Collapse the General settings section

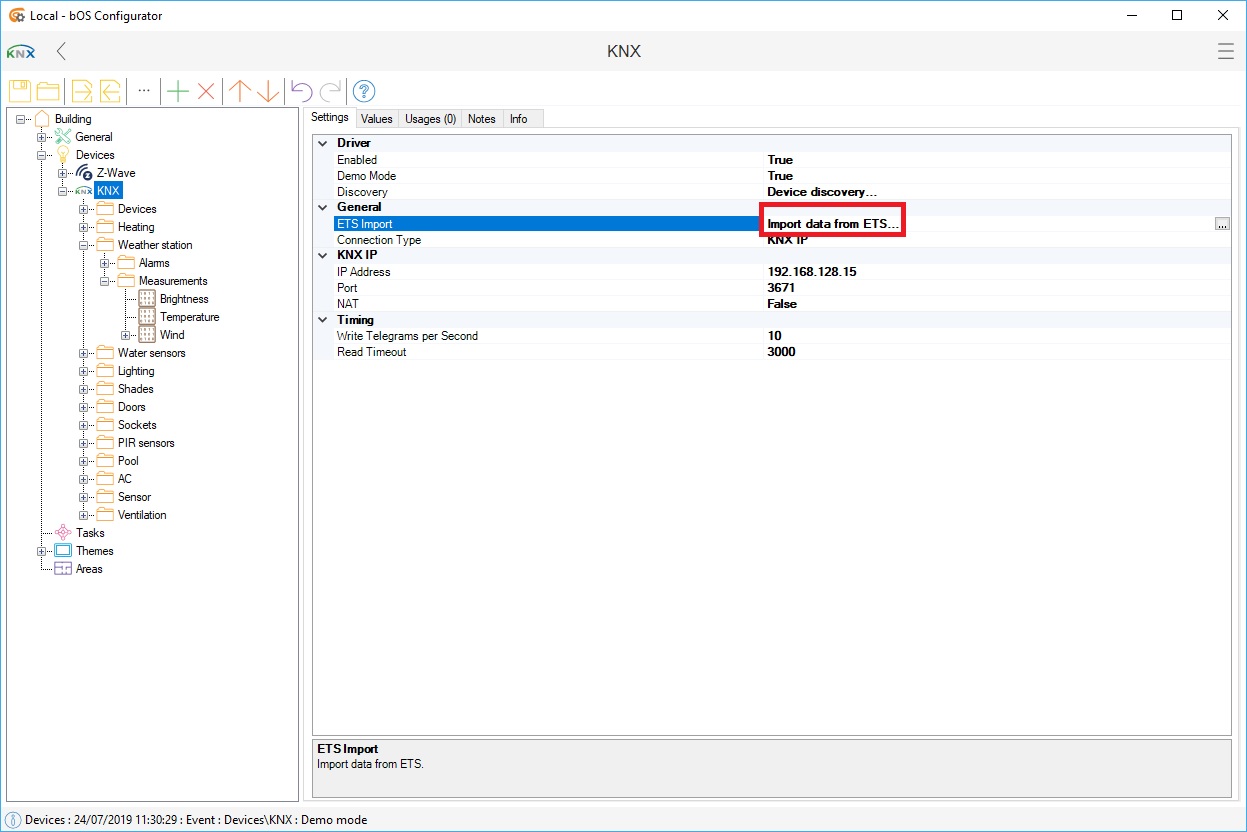tap(323, 208)
